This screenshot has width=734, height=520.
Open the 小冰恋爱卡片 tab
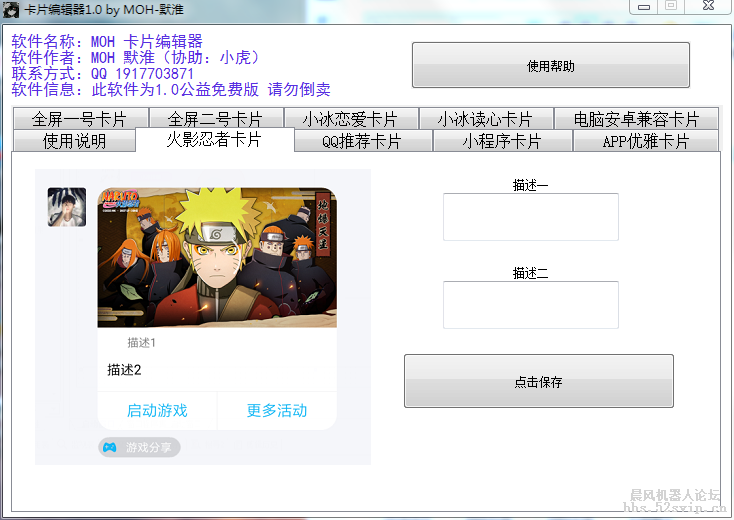click(351, 118)
